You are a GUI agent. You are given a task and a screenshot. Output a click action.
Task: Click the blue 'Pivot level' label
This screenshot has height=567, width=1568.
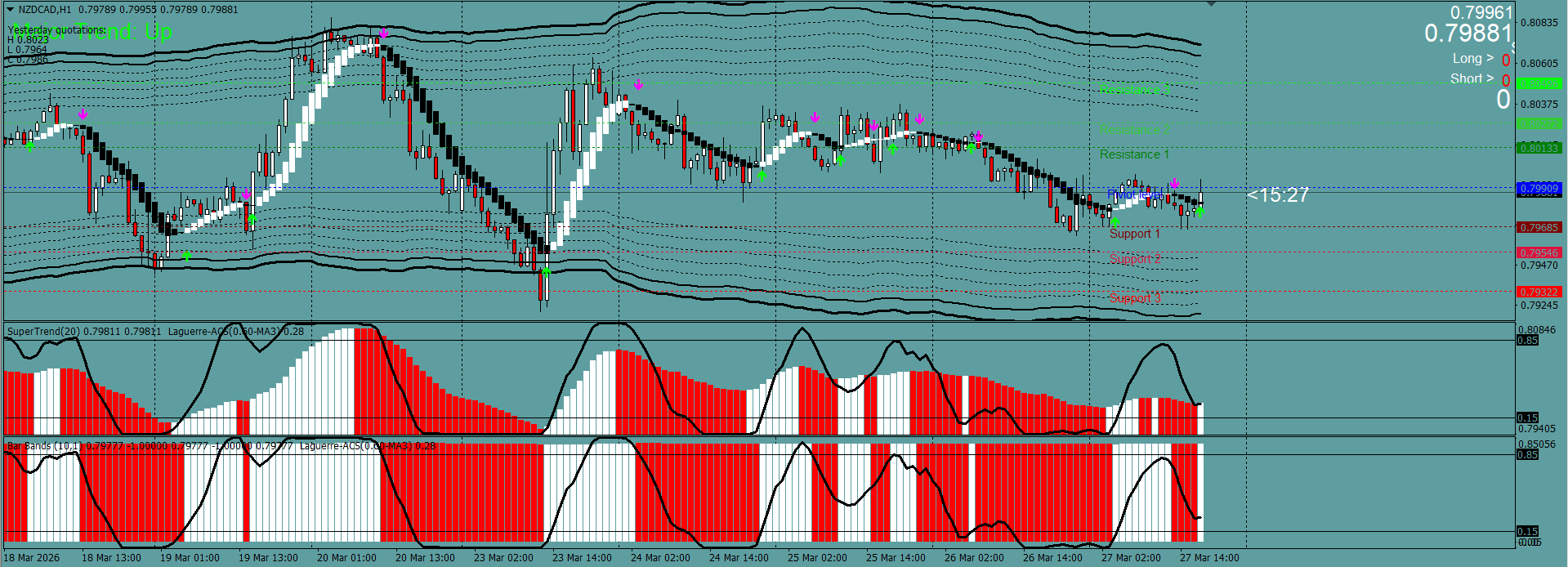point(1135,194)
